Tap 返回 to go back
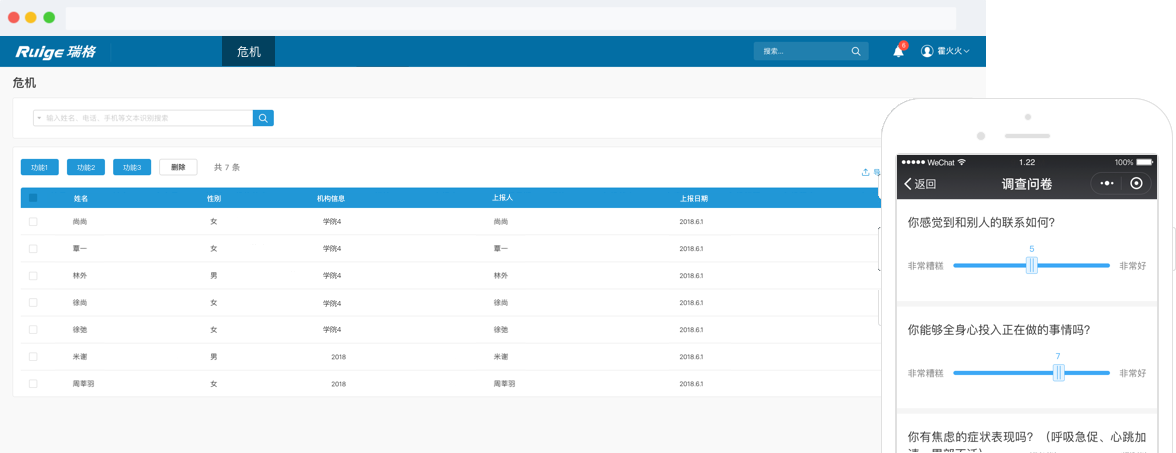The height and width of the screenshot is (453, 1176). [920, 184]
